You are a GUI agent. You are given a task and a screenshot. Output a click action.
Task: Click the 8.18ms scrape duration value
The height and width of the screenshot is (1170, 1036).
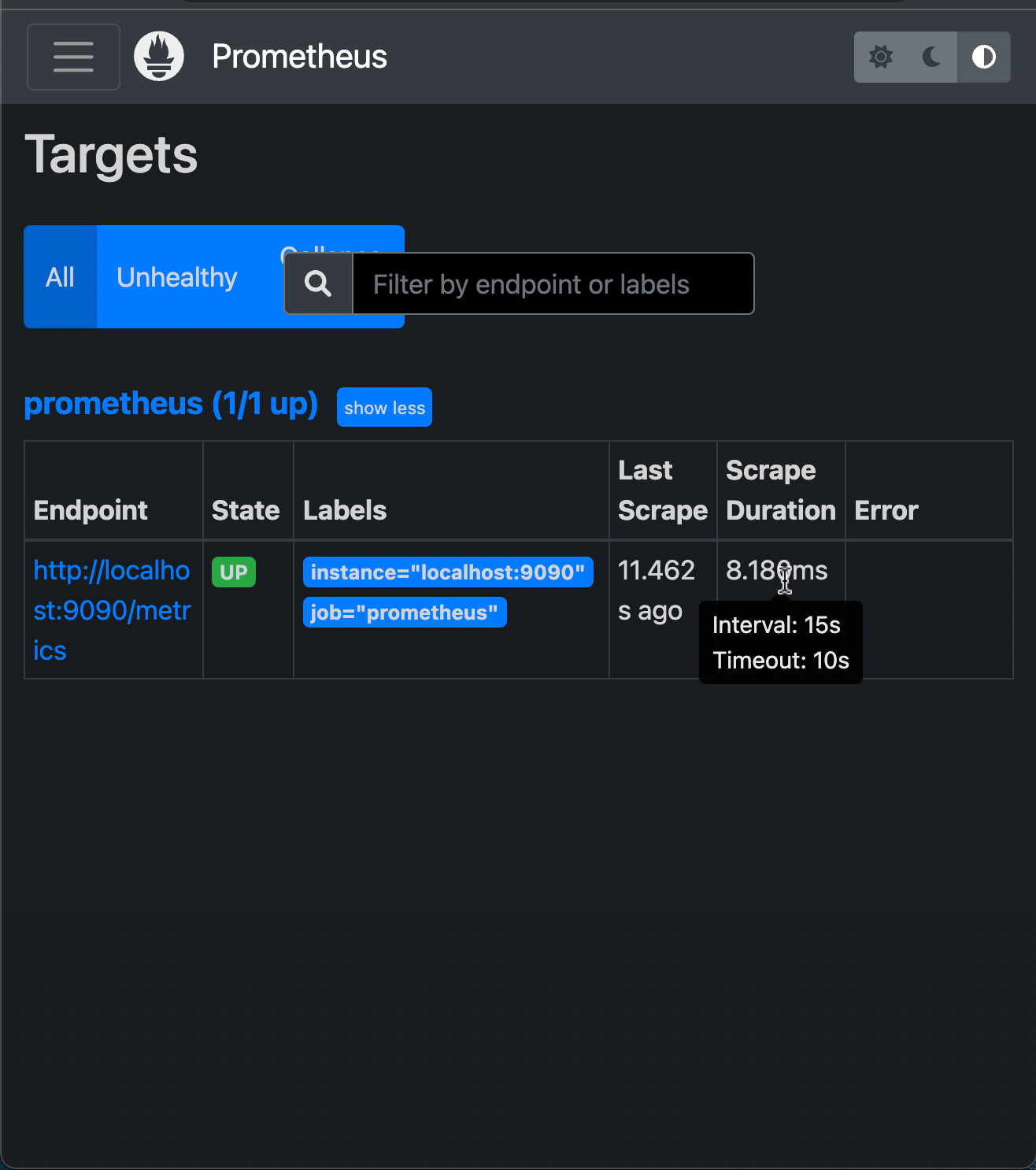click(776, 570)
